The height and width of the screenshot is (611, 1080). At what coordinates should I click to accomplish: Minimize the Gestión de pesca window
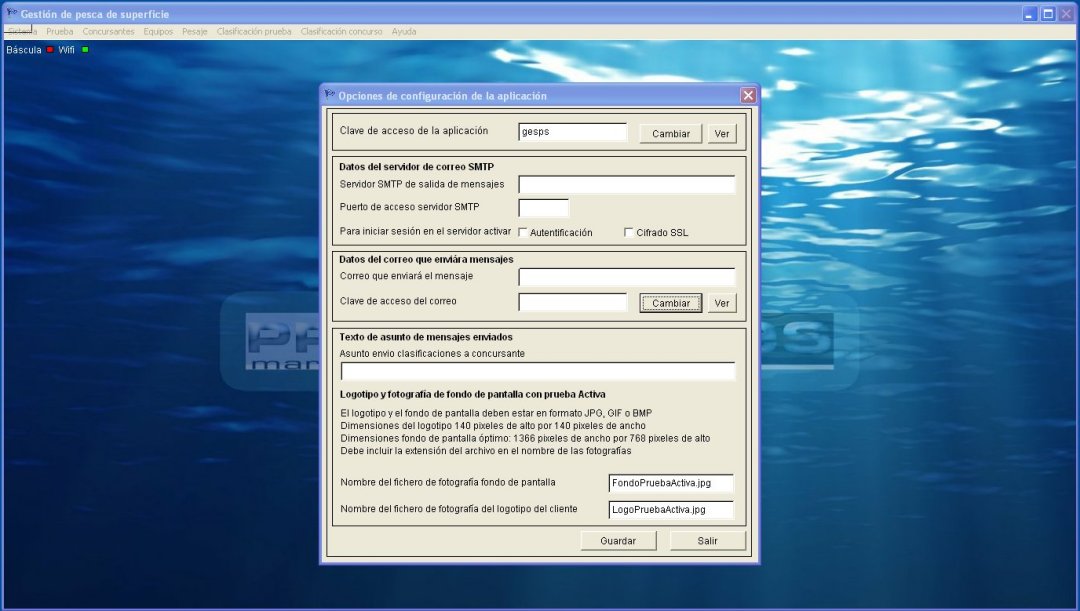coord(1030,14)
